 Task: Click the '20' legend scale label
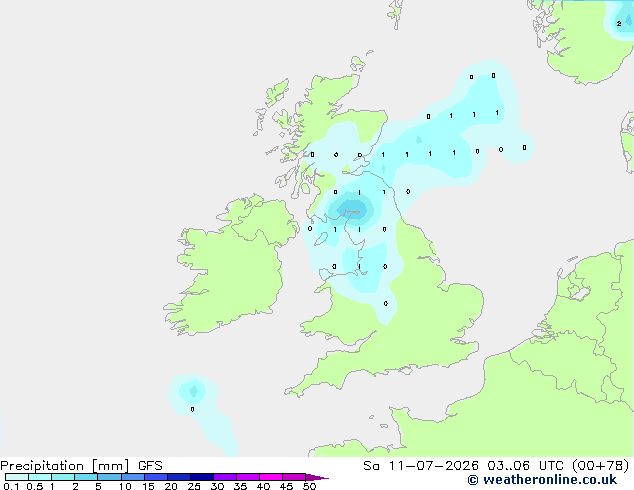(171, 486)
